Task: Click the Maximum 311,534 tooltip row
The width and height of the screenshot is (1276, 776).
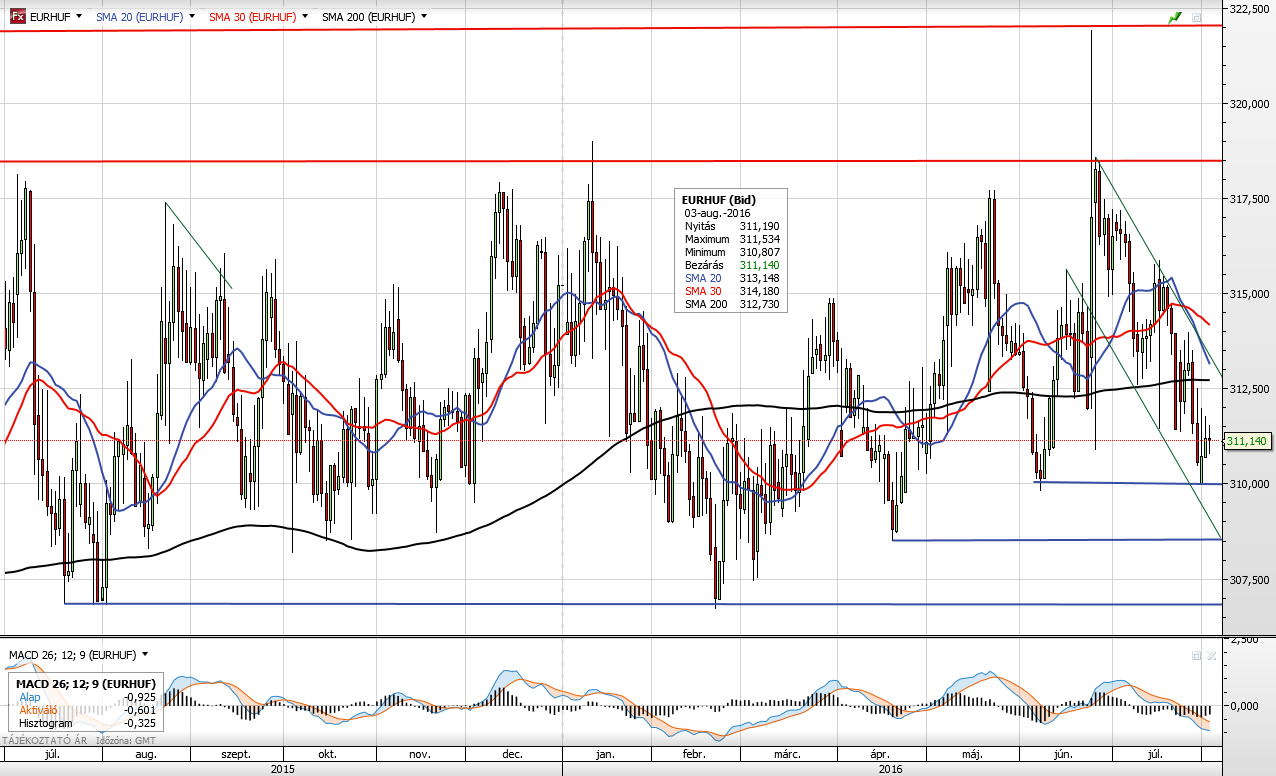Action: pyautogui.click(x=732, y=239)
